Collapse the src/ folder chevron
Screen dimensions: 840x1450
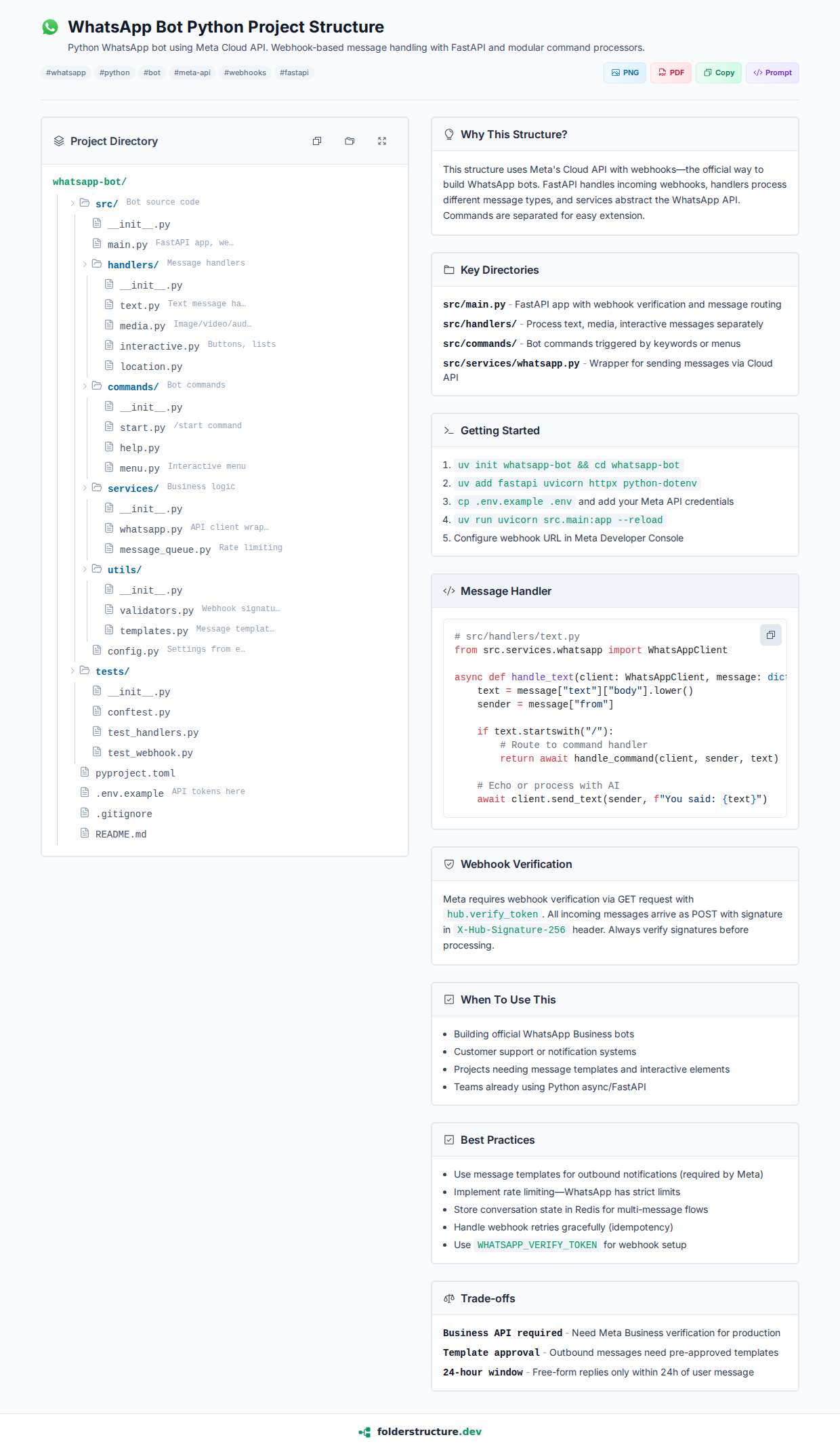(72, 203)
